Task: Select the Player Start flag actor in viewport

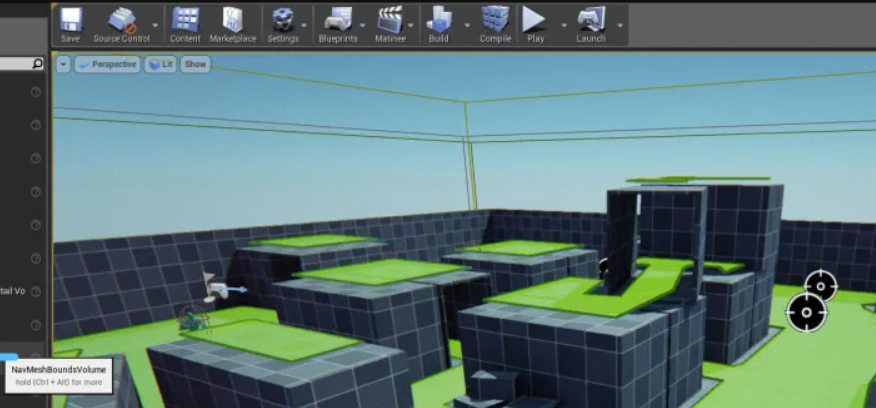Action: click(215, 287)
